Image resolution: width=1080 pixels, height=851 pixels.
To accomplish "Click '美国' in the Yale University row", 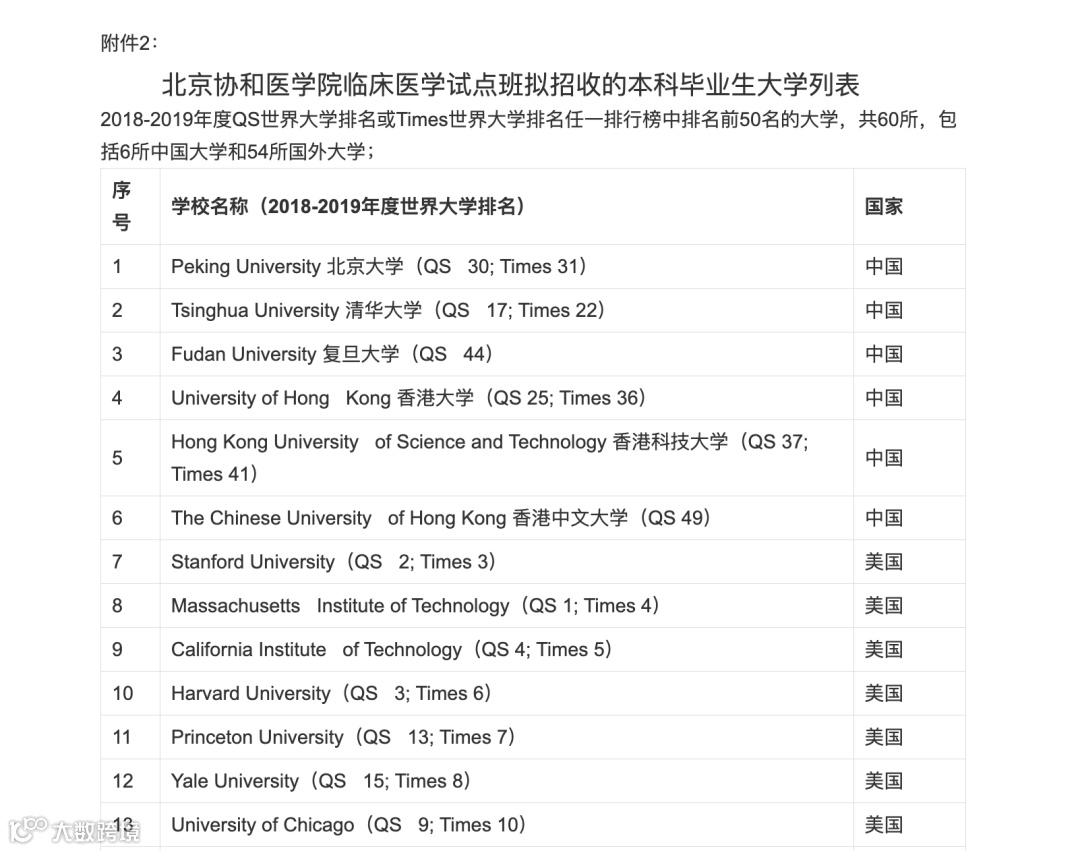I will click(x=884, y=781).
